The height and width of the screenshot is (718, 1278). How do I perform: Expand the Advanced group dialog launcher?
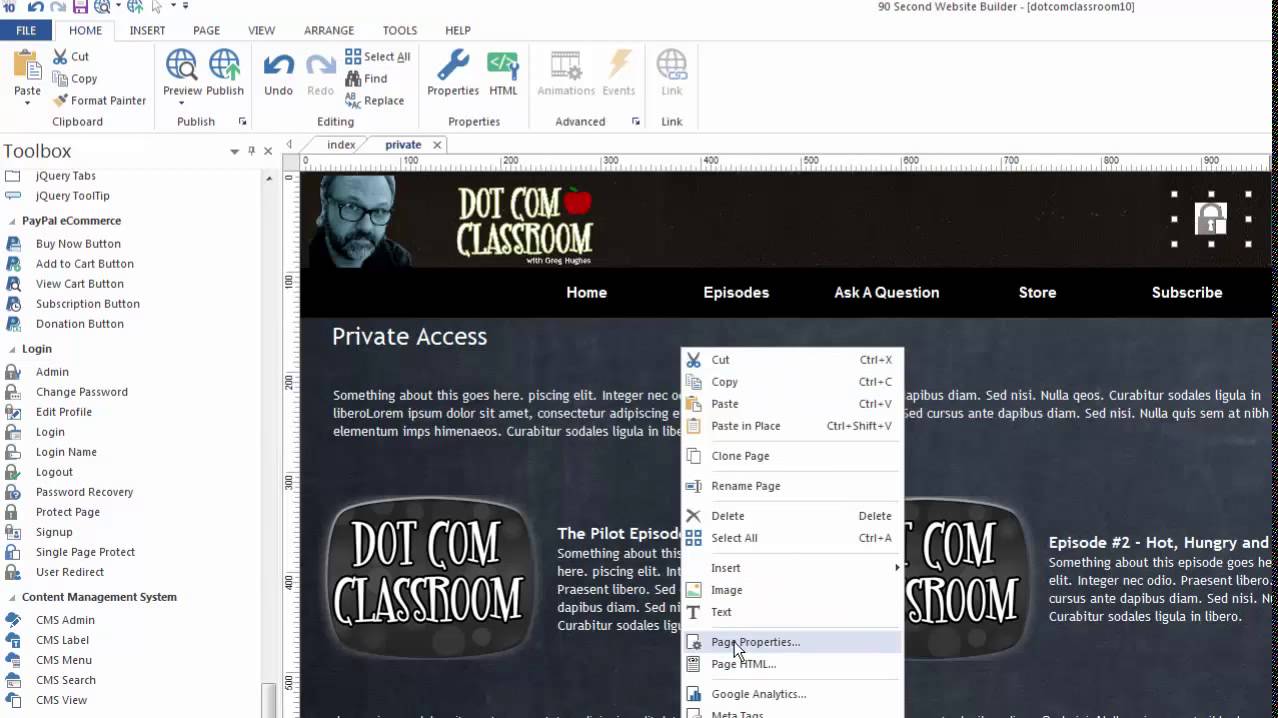tap(636, 122)
